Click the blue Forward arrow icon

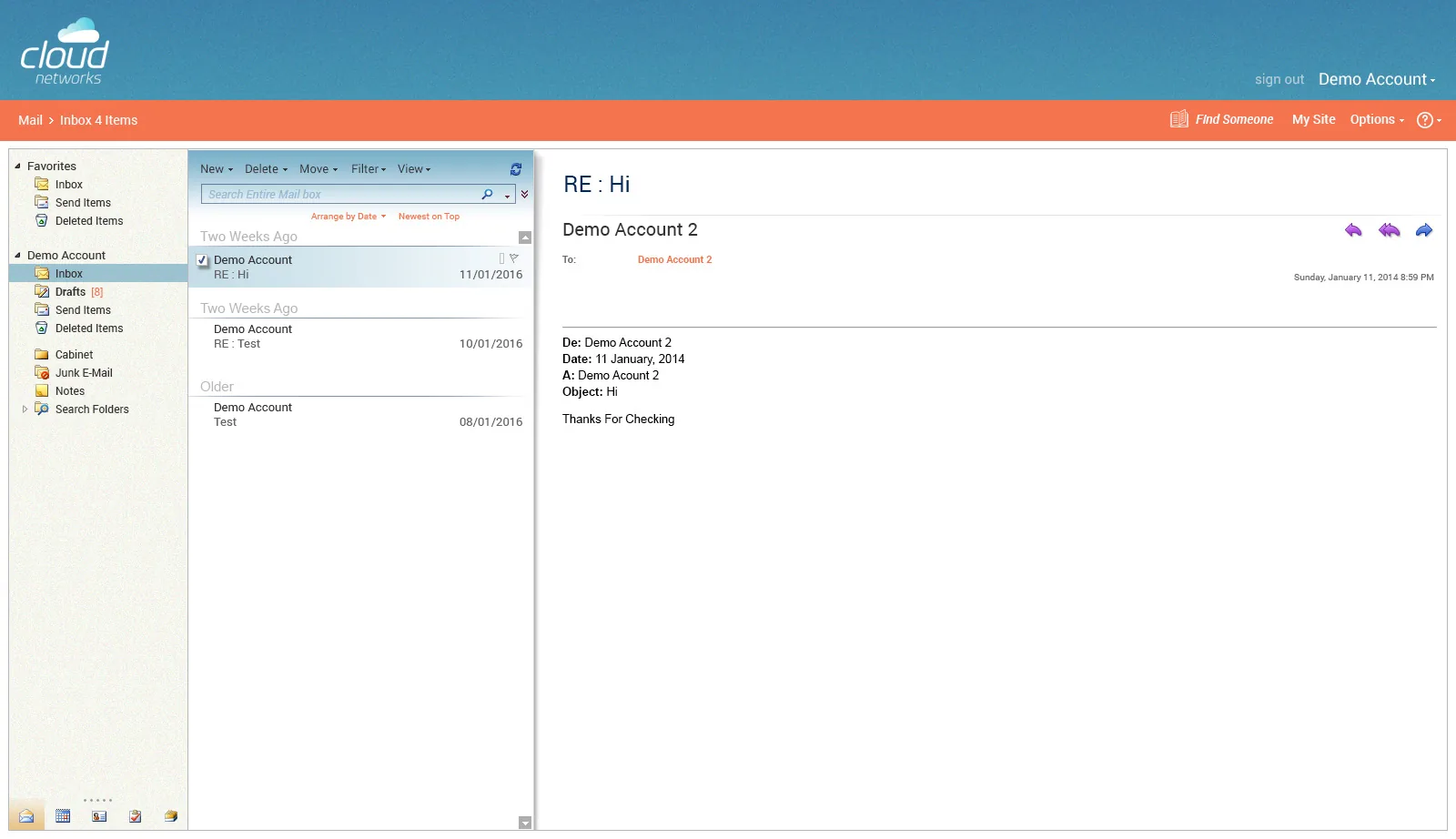[1424, 230]
